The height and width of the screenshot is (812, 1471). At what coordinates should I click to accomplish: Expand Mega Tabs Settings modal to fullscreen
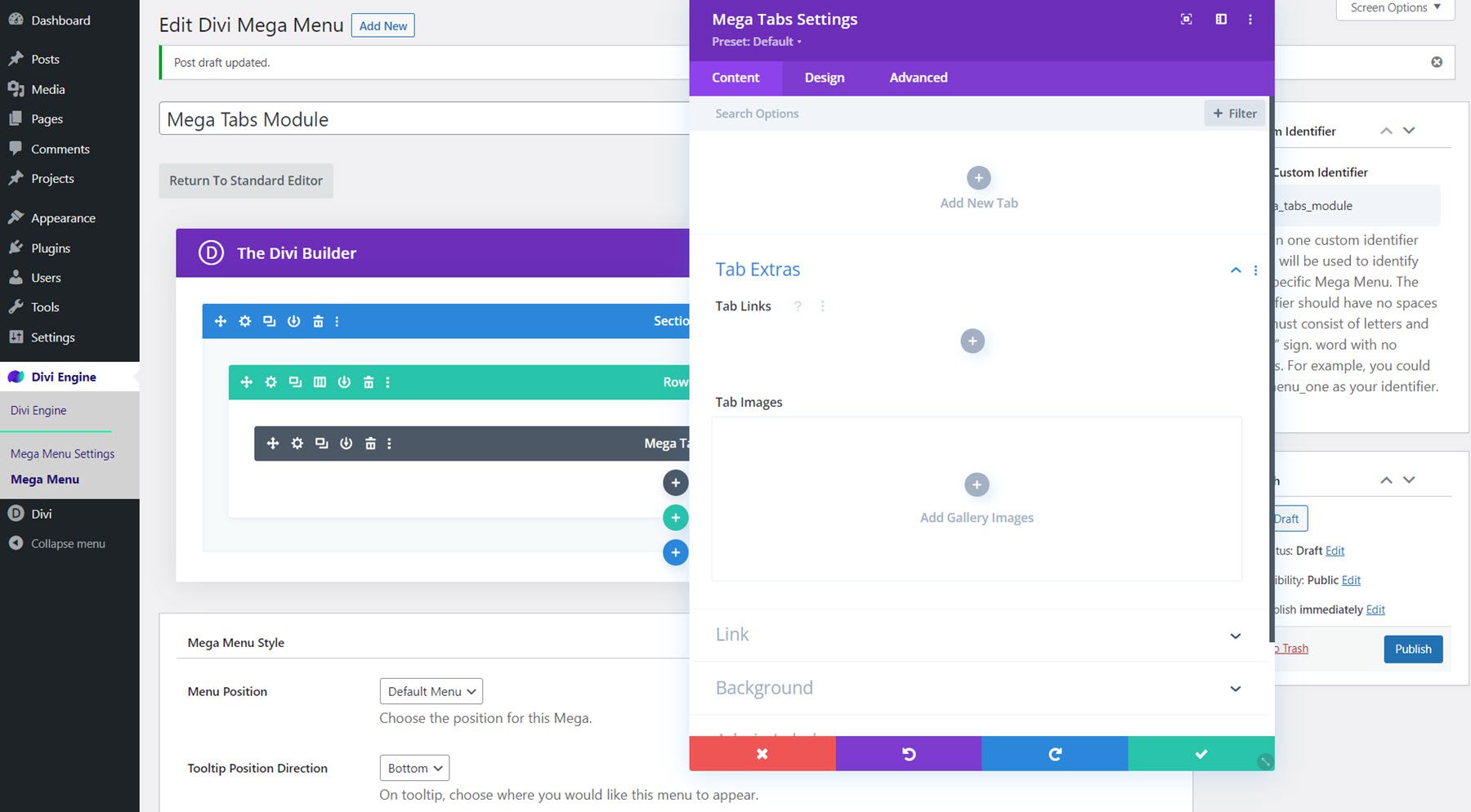pyautogui.click(x=1186, y=19)
